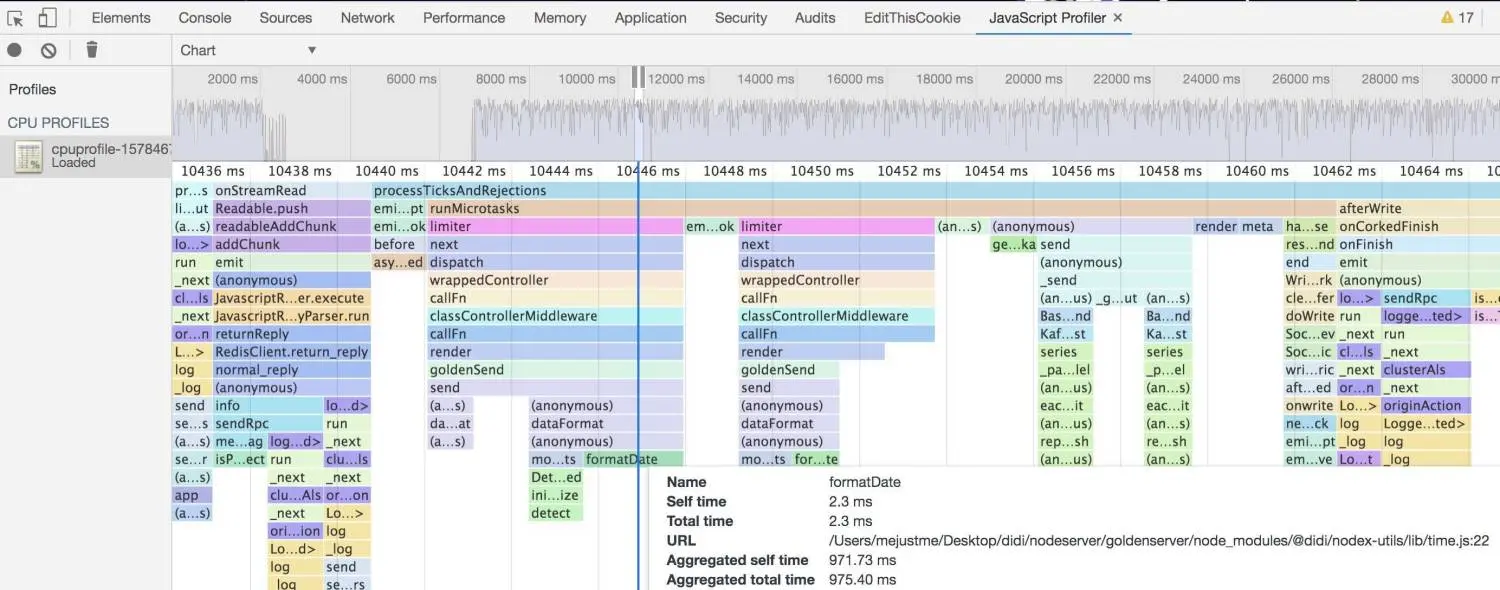The width and height of the screenshot is (1500, 590).
Task: Click the Profiles sidebar heading
Action: click(x=32, y=89)
